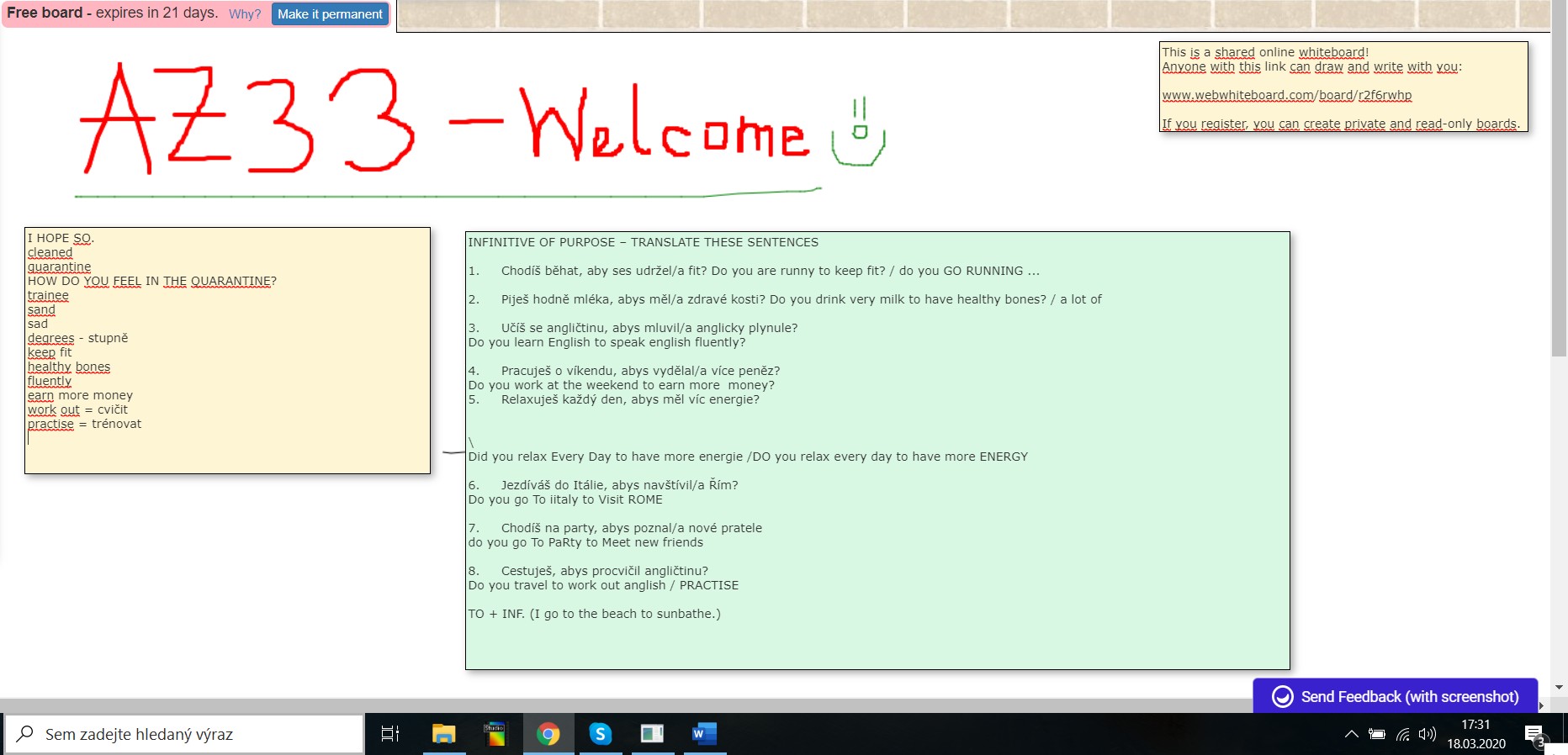Click 'Do you work at the weekend to earn more money?'

(621, 385)
